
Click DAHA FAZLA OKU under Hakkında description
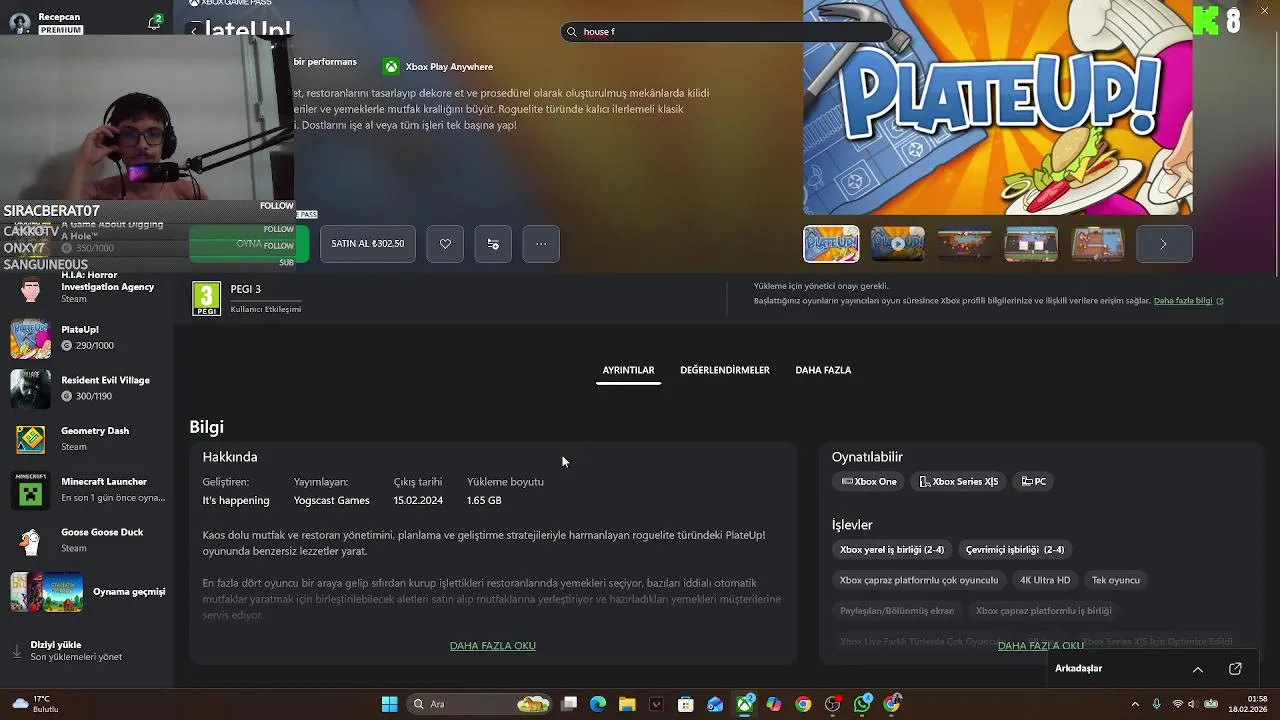click(x=493, y=646)
